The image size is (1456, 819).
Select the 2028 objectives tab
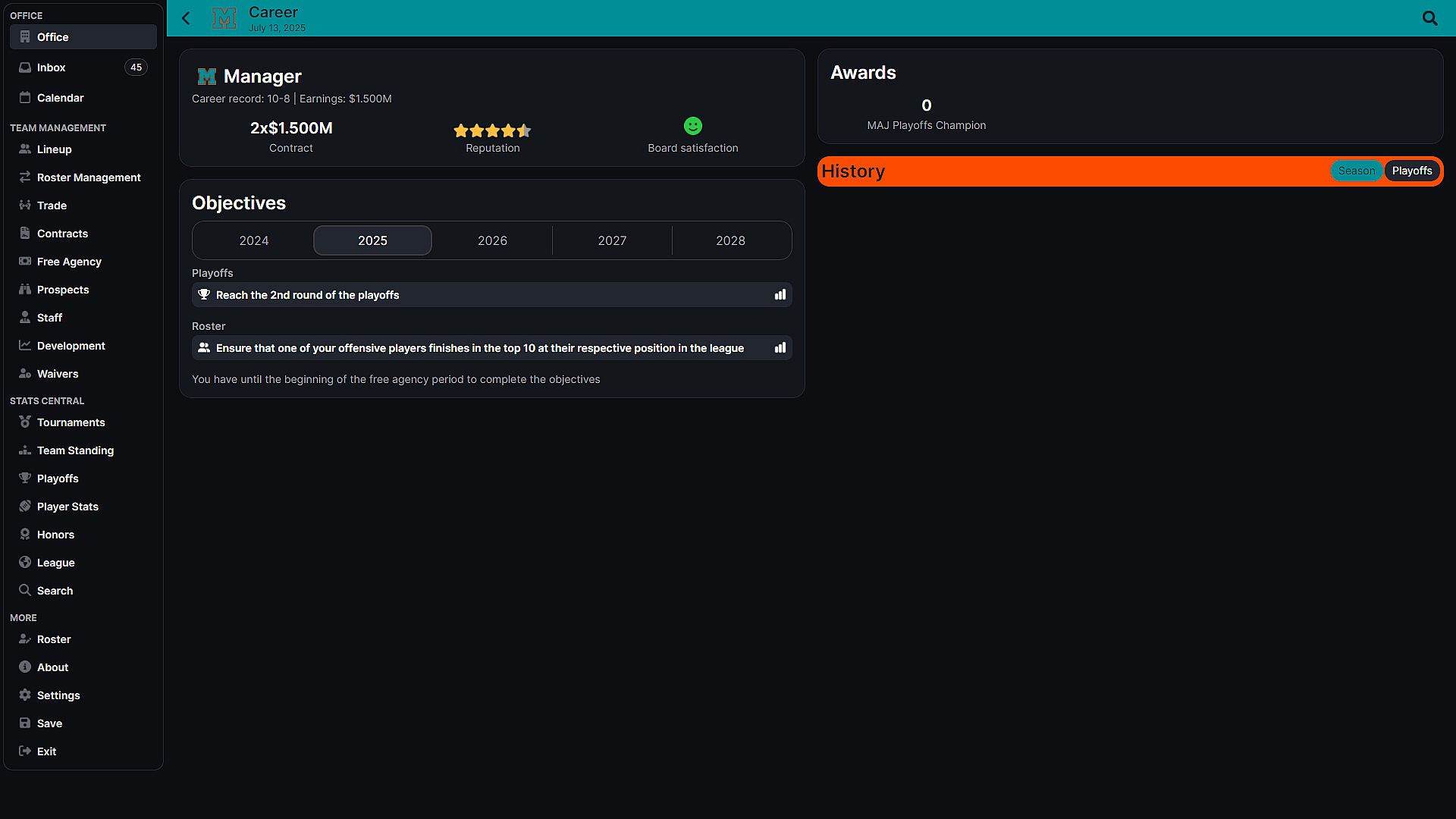point(730,240)
